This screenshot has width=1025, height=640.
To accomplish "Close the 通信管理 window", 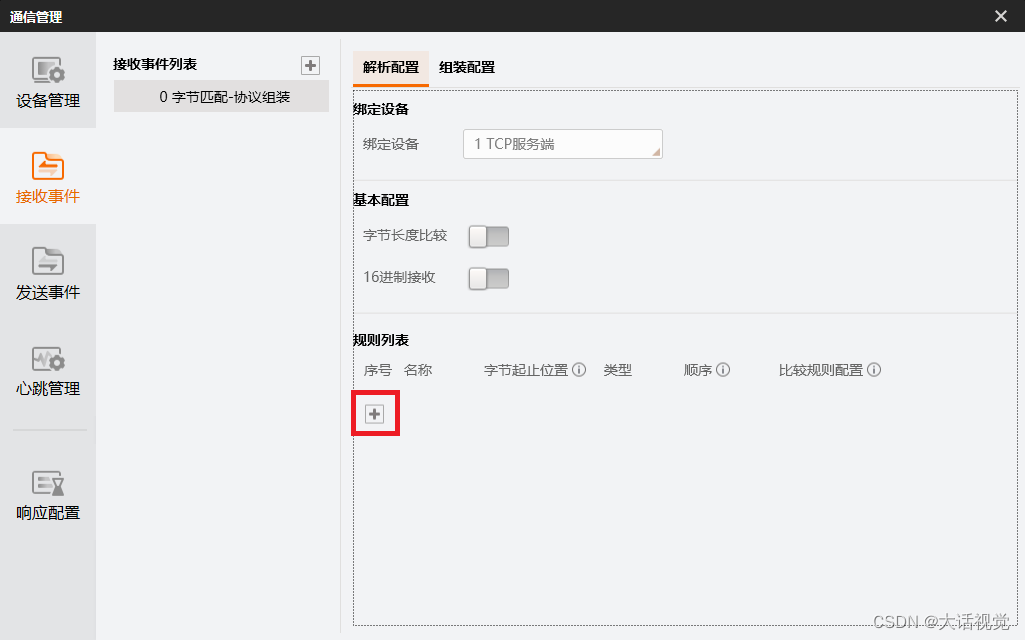I will point(1001,16).
